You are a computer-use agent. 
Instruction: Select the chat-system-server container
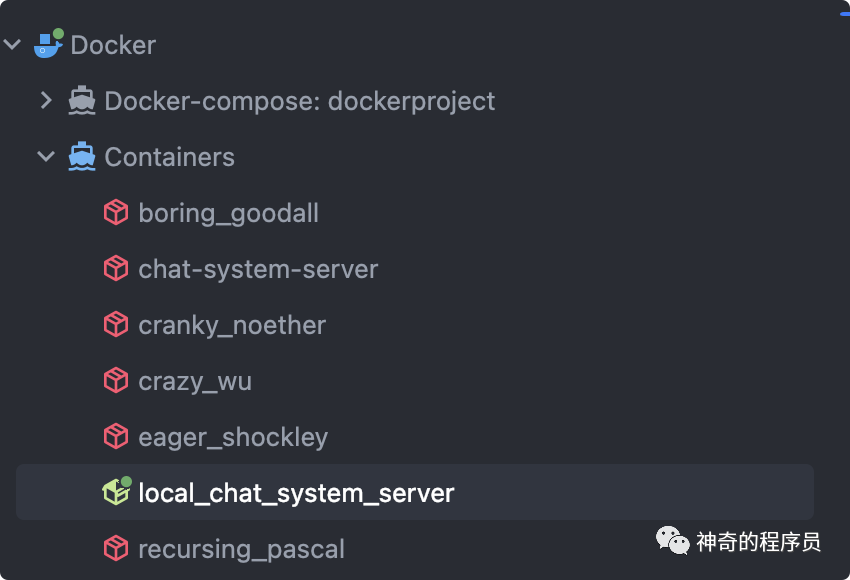[x=258, y=269]
